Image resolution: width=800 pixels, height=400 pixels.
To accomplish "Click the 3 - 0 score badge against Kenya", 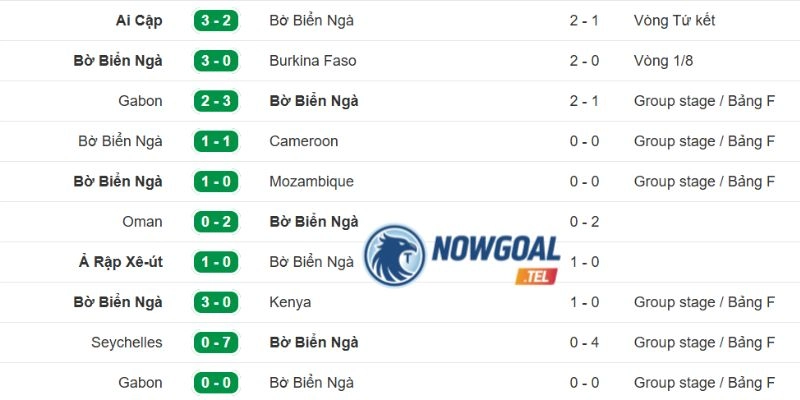I will point(216,302).
